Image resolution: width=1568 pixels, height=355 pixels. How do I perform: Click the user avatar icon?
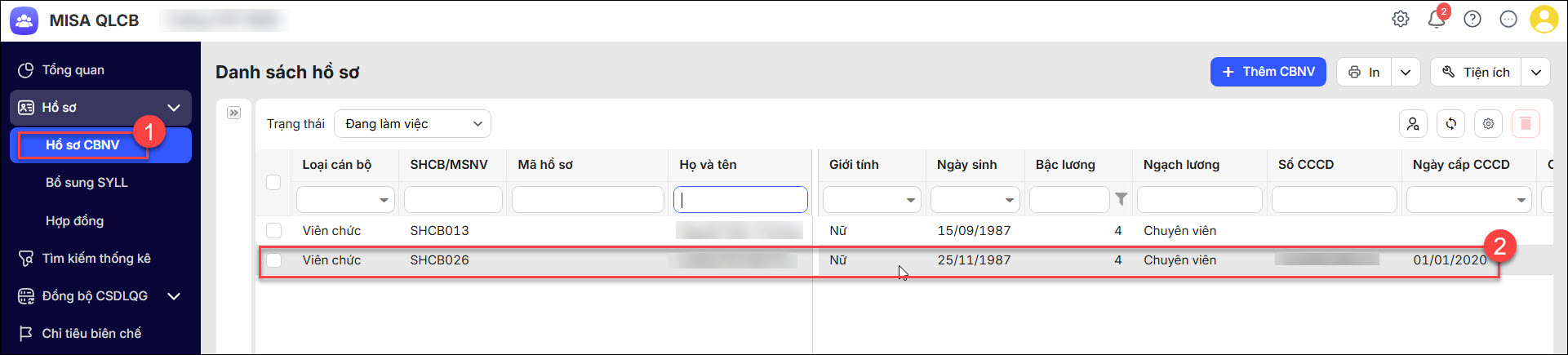[1544, 19]
